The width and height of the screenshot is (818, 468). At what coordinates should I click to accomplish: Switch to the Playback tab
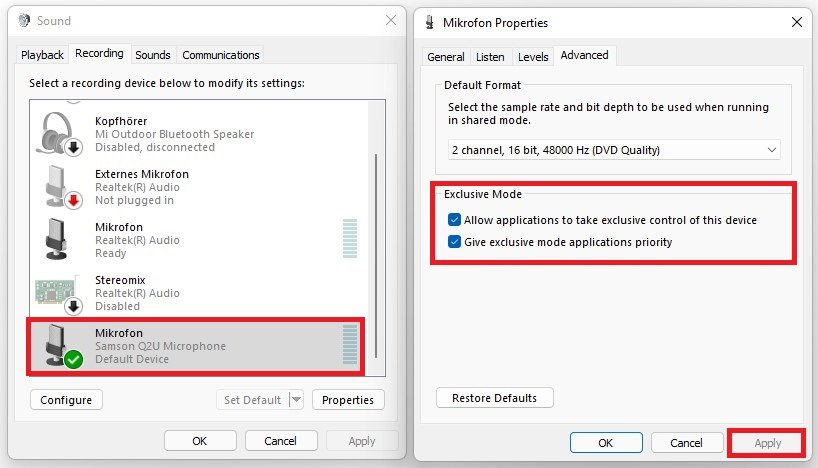point(42,55)
